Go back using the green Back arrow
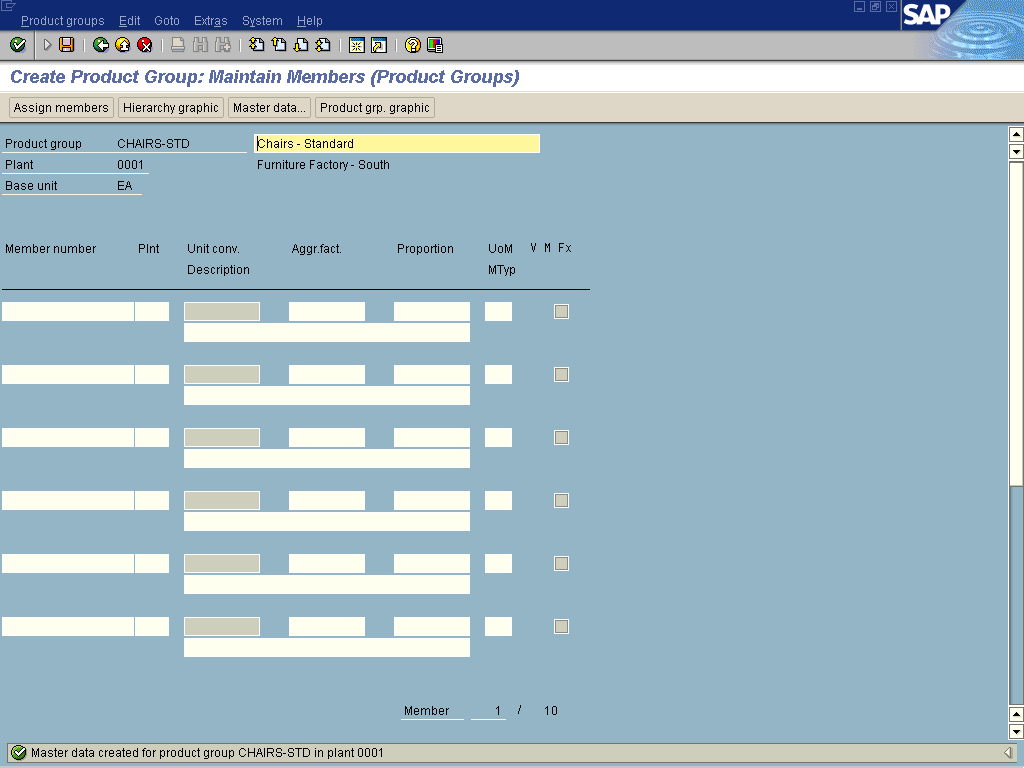This screenshot has height=768, width=1024. [x=101, y=44]
